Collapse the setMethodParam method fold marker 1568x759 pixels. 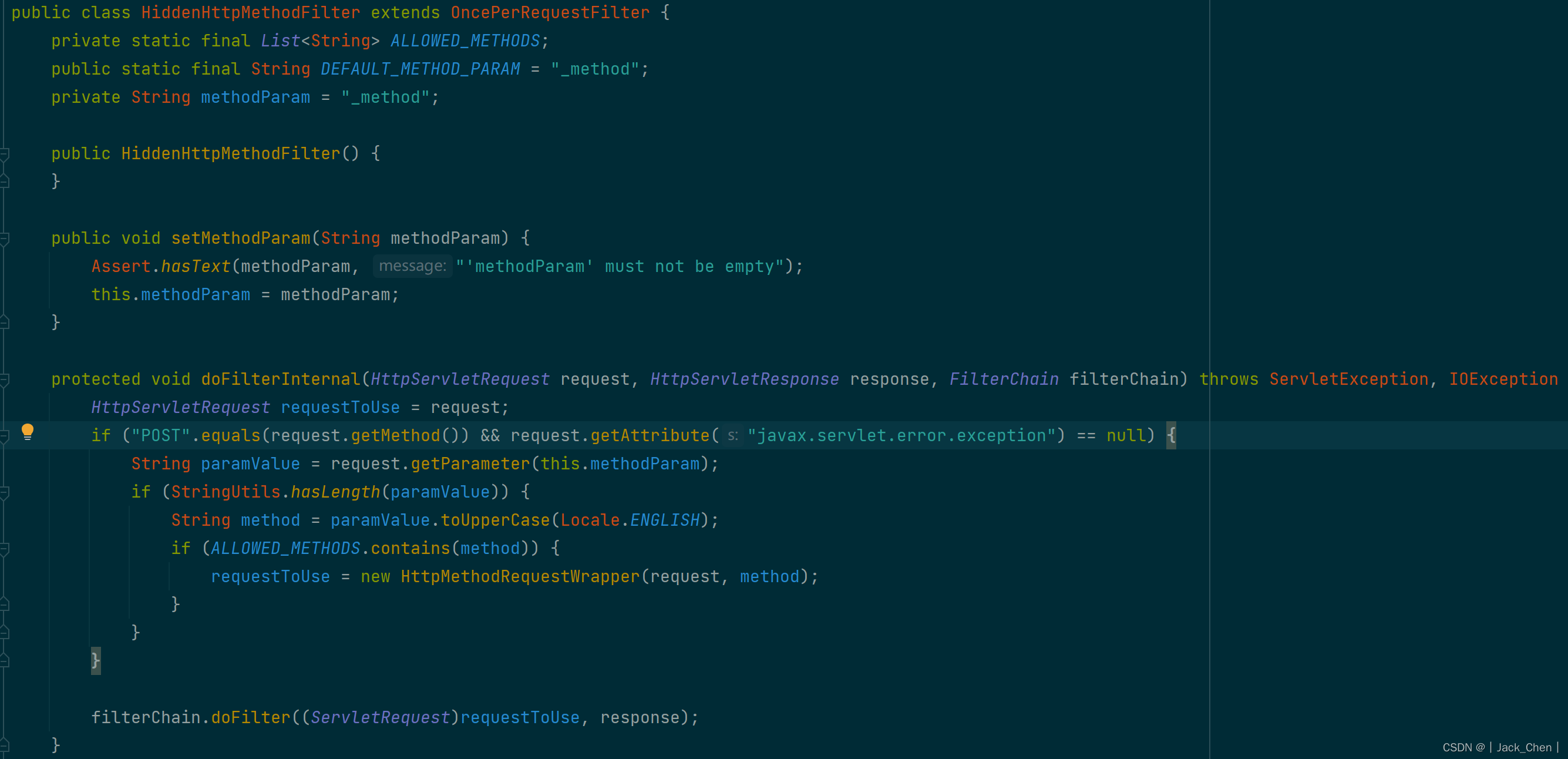(4, 239)
